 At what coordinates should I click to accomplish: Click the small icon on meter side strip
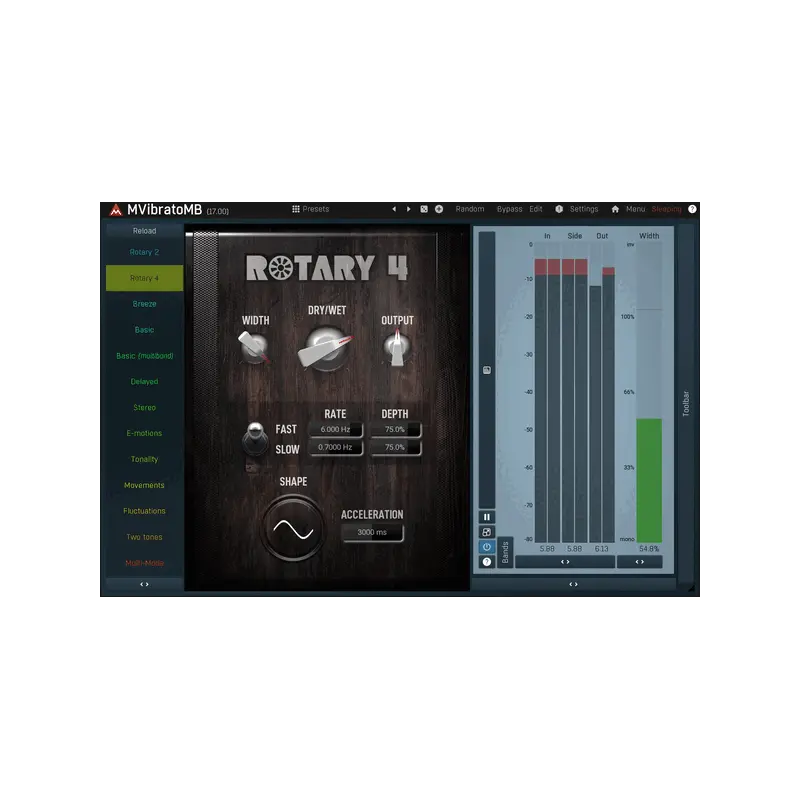tap(487, 370)
